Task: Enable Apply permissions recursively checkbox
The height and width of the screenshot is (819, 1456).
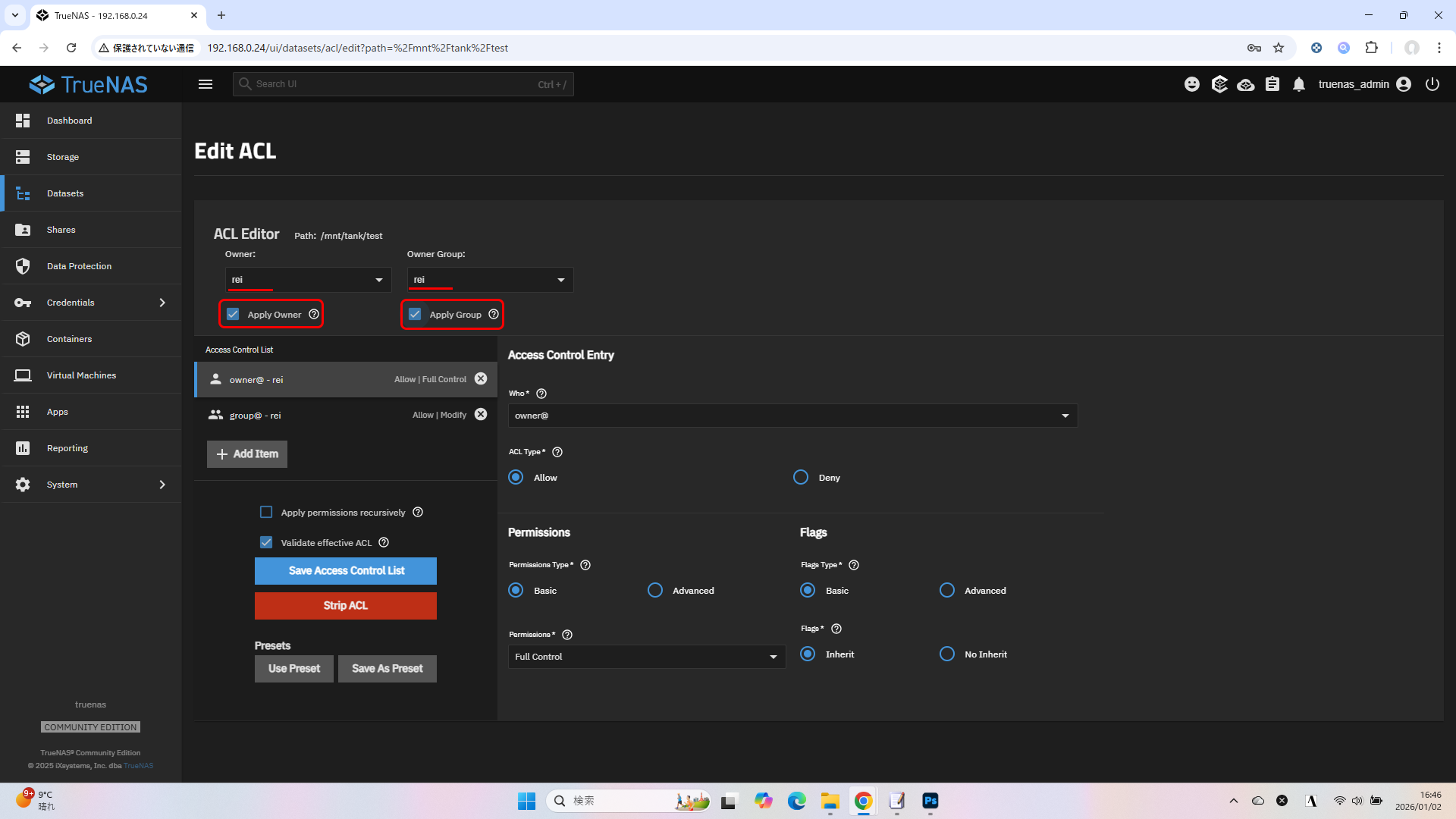Action: click(x=266, y=512)
